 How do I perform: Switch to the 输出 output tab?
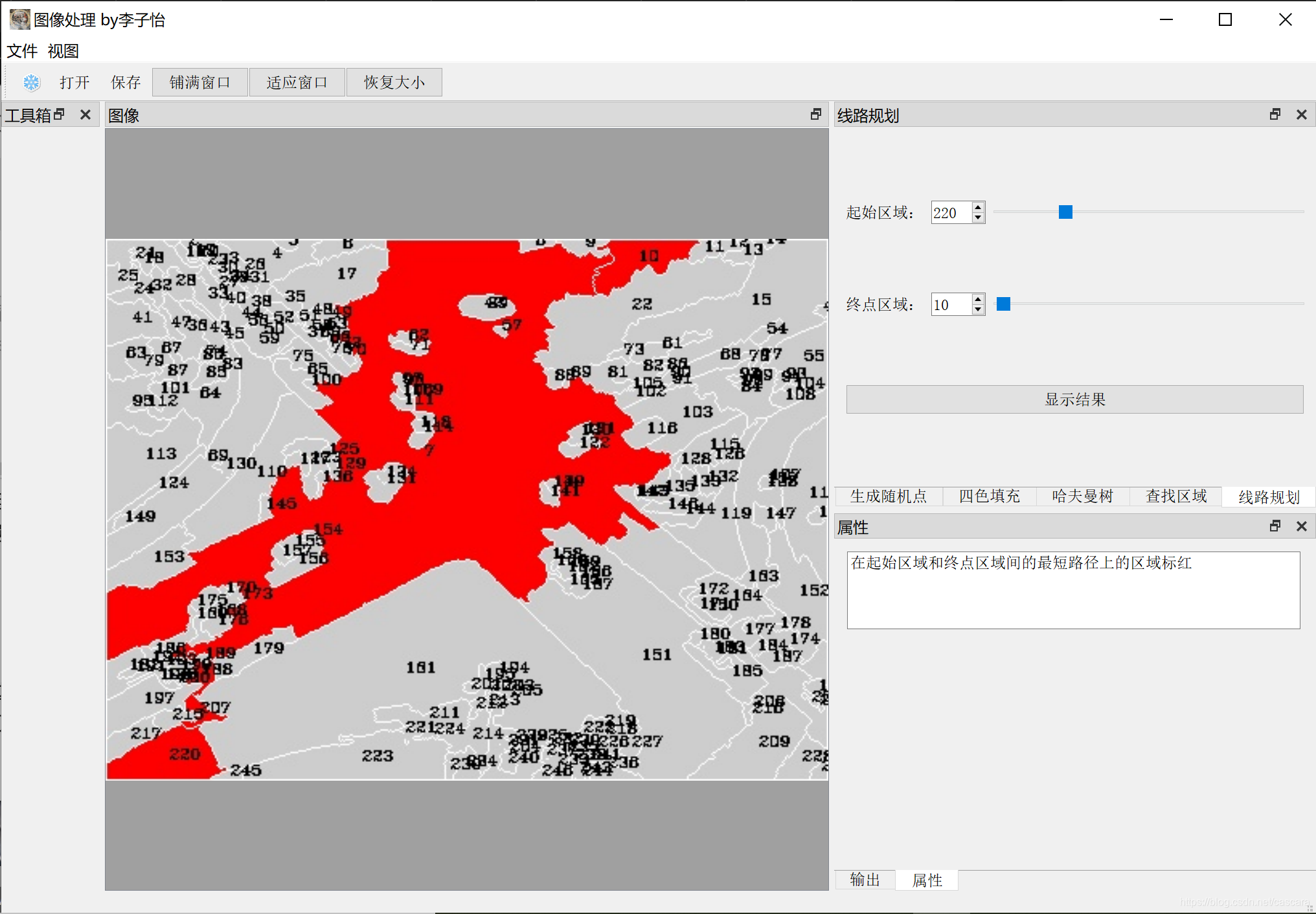click(865, 880)
